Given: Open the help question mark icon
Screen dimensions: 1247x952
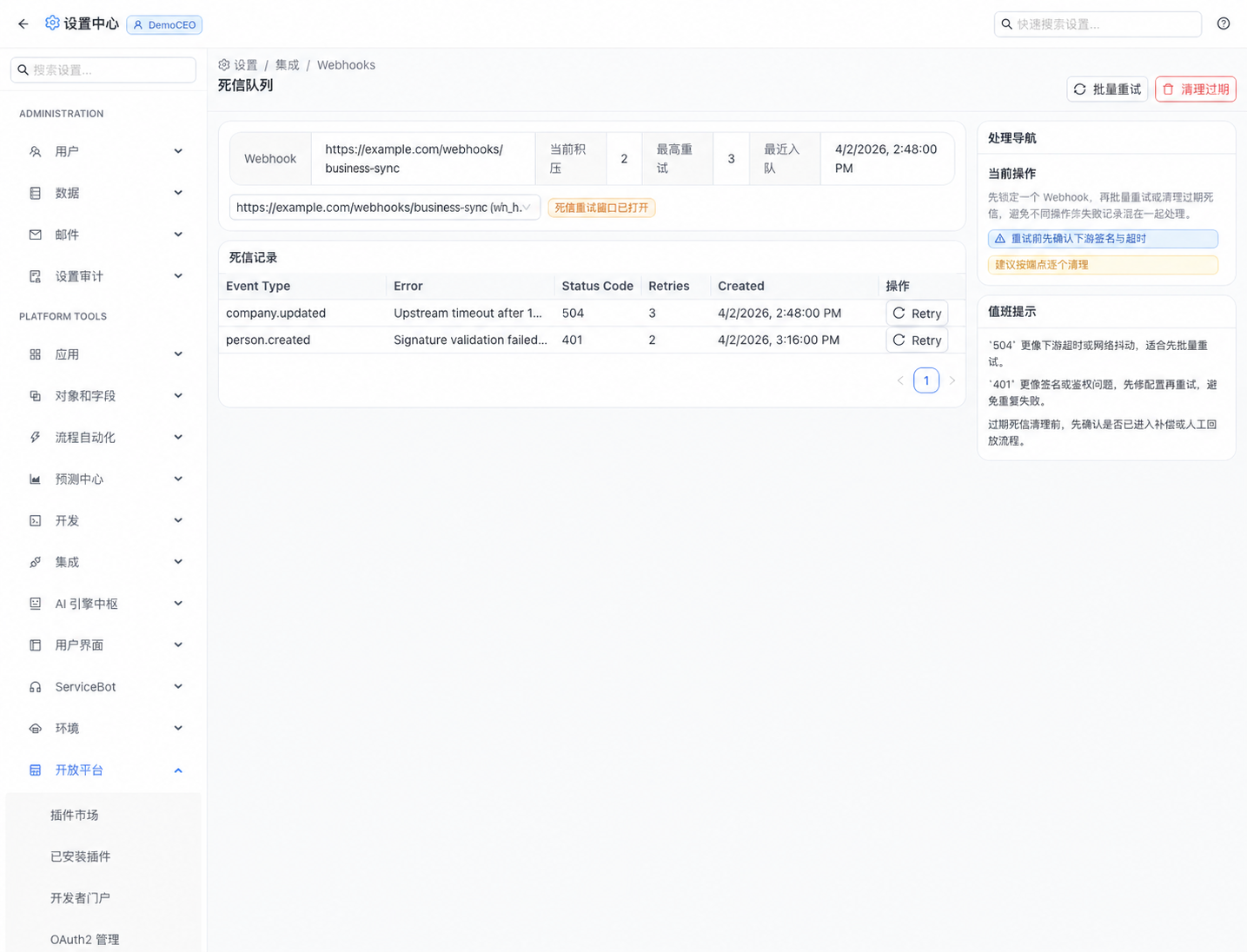Looking at the screenshot, I should 1224,24.
